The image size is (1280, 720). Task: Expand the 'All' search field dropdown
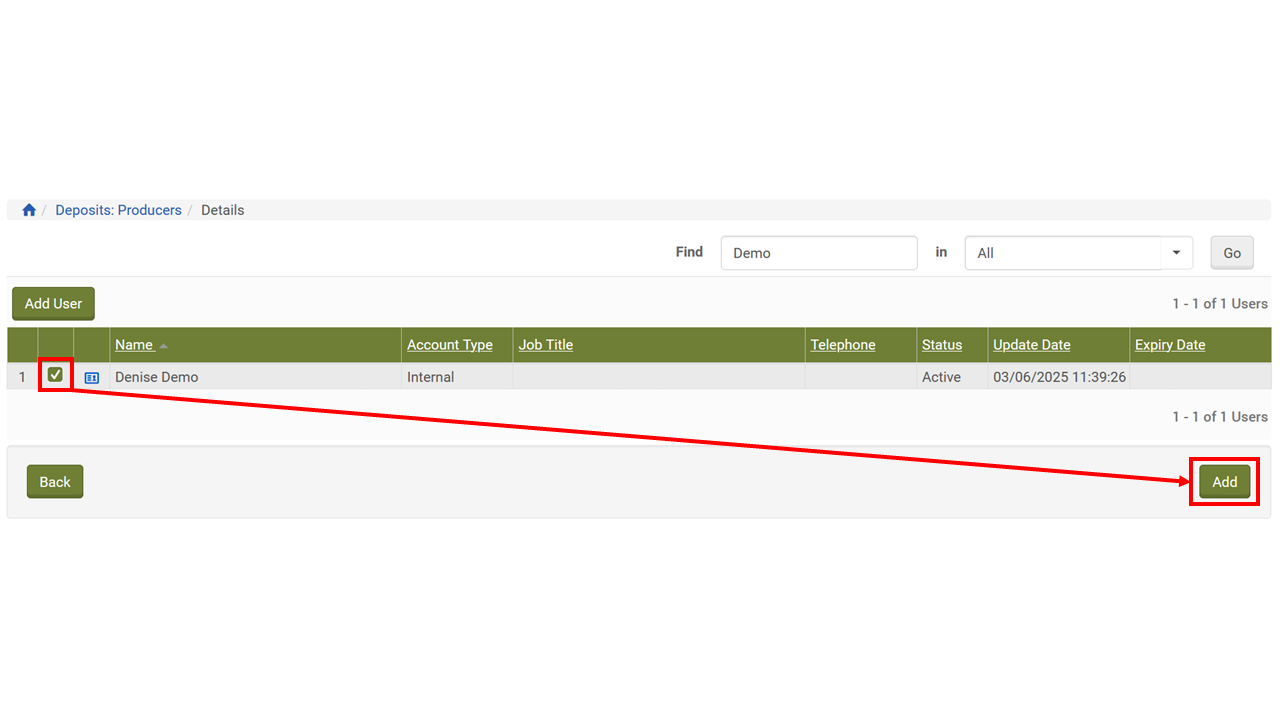pyautogui.click(x=1176, y=253)
